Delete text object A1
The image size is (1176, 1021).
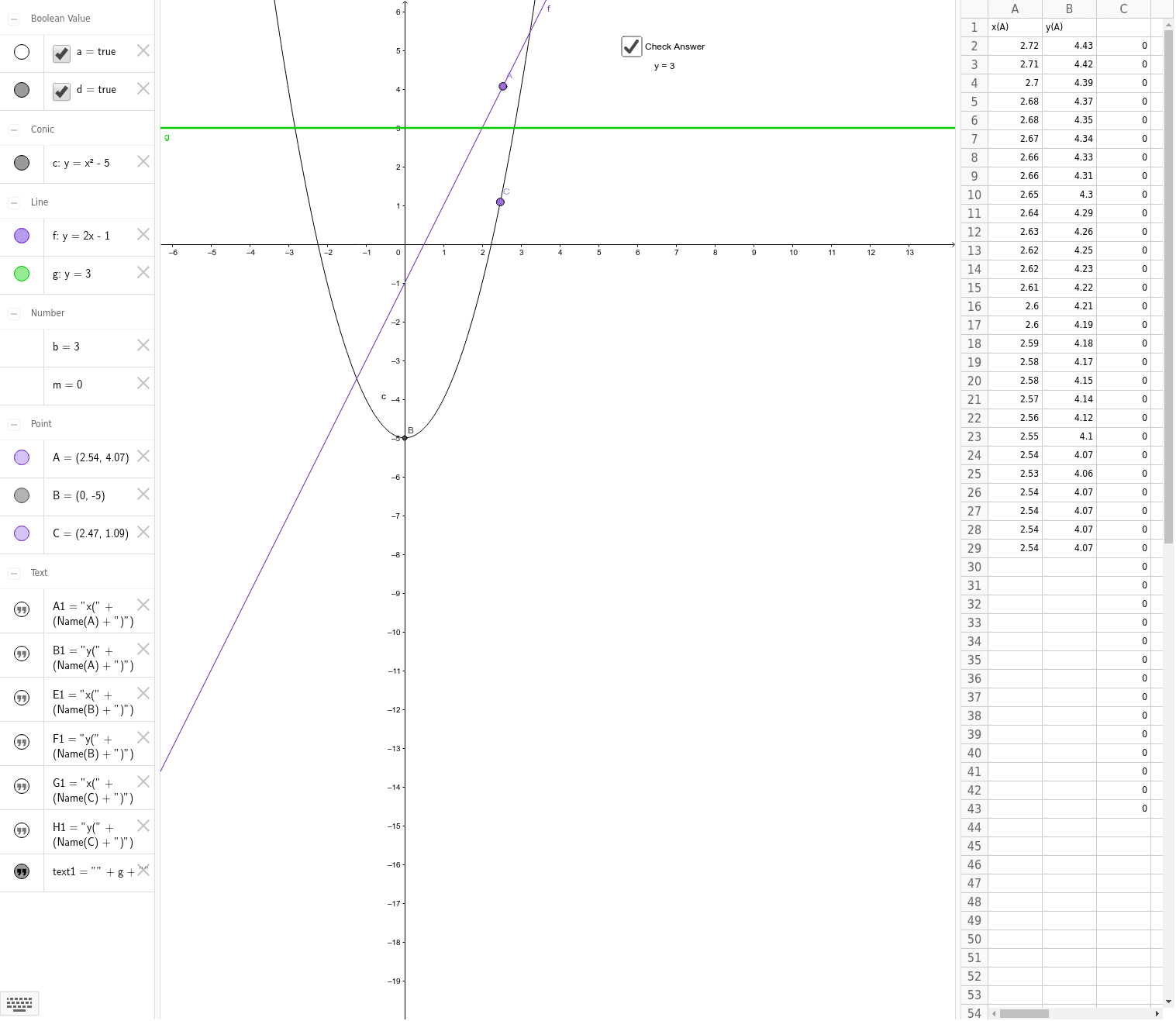click(143, 605)
